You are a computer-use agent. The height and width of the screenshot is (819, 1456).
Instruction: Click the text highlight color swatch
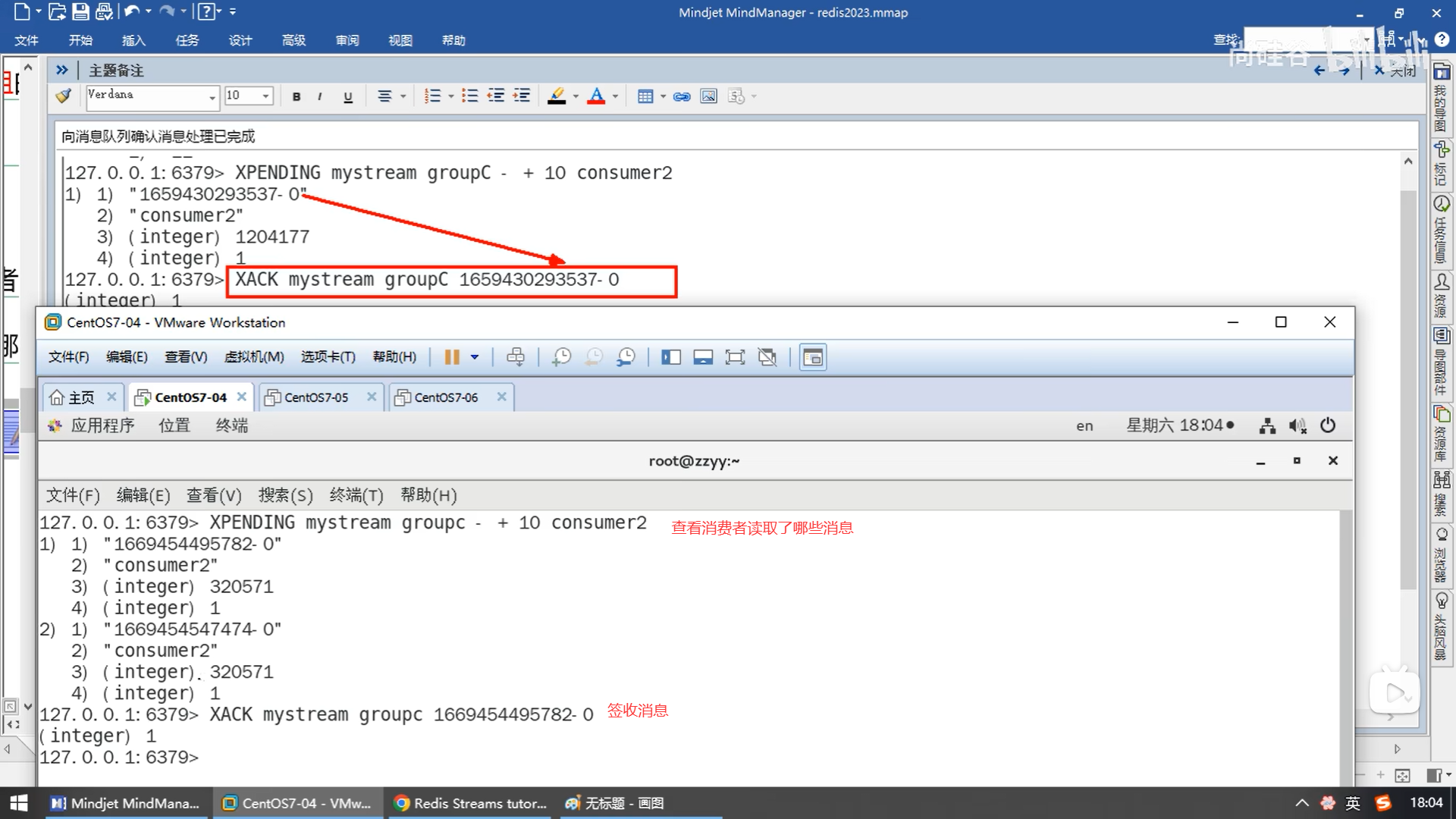tap(557, 96)
